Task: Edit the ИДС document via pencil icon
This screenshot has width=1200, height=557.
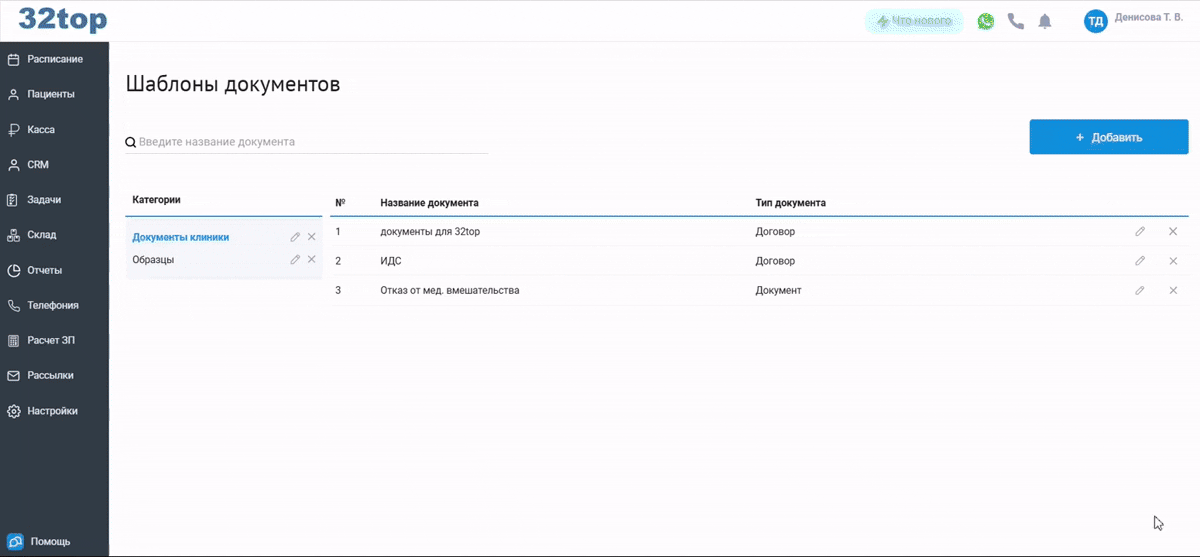Action: pyautogui.click(x=1140, y=261)
